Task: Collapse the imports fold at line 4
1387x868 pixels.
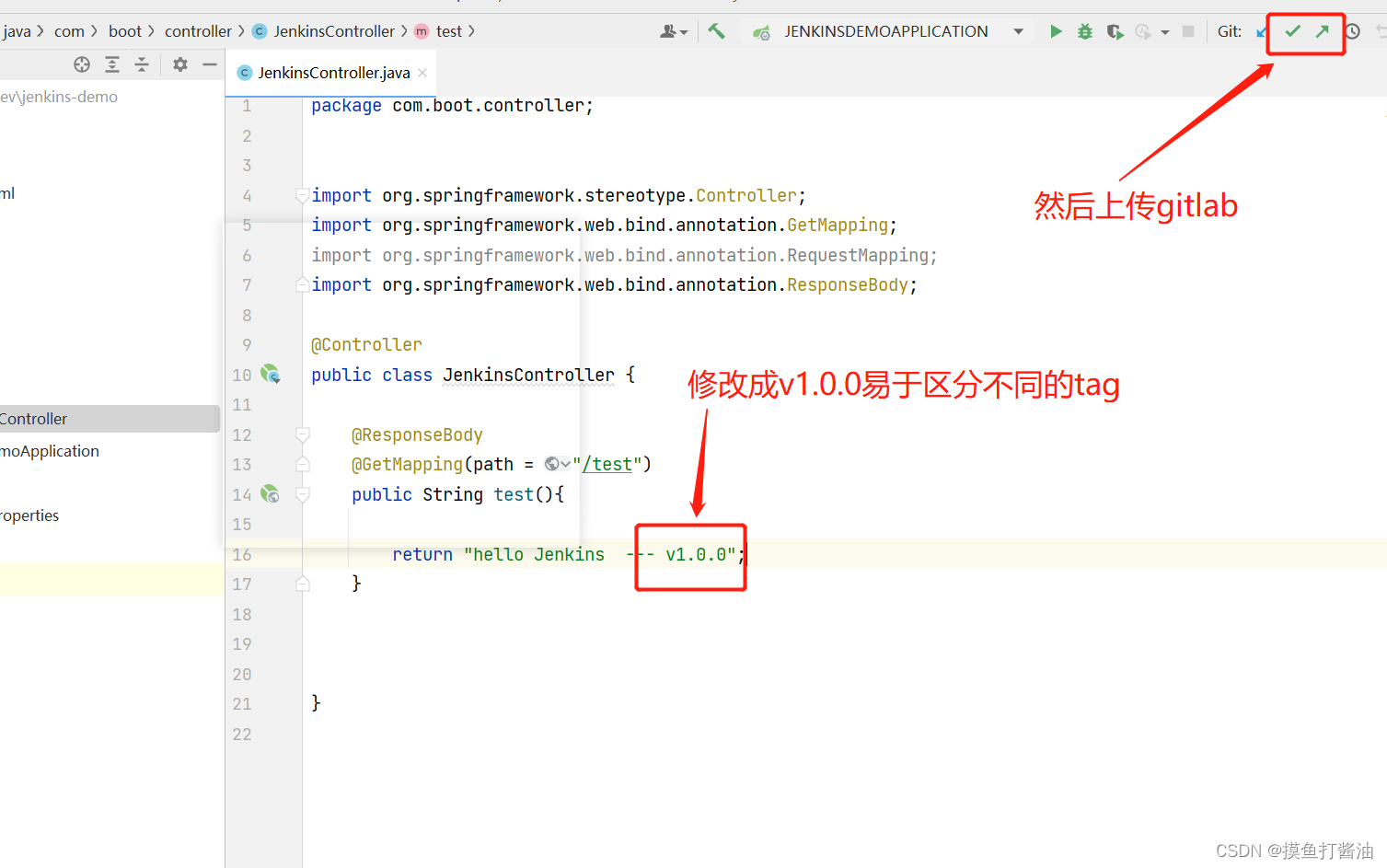Action: click(302, 195)
